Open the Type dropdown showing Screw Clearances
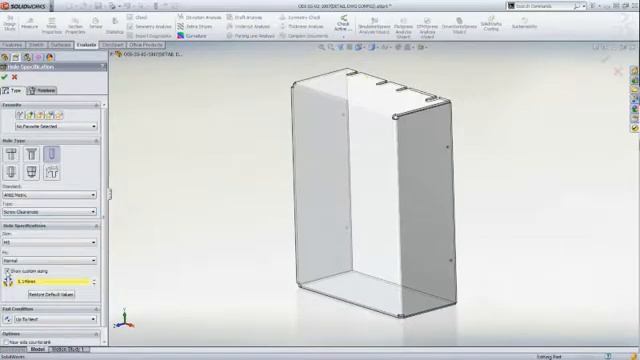Screen dimensions: 640x360 [x=49, y=212]
